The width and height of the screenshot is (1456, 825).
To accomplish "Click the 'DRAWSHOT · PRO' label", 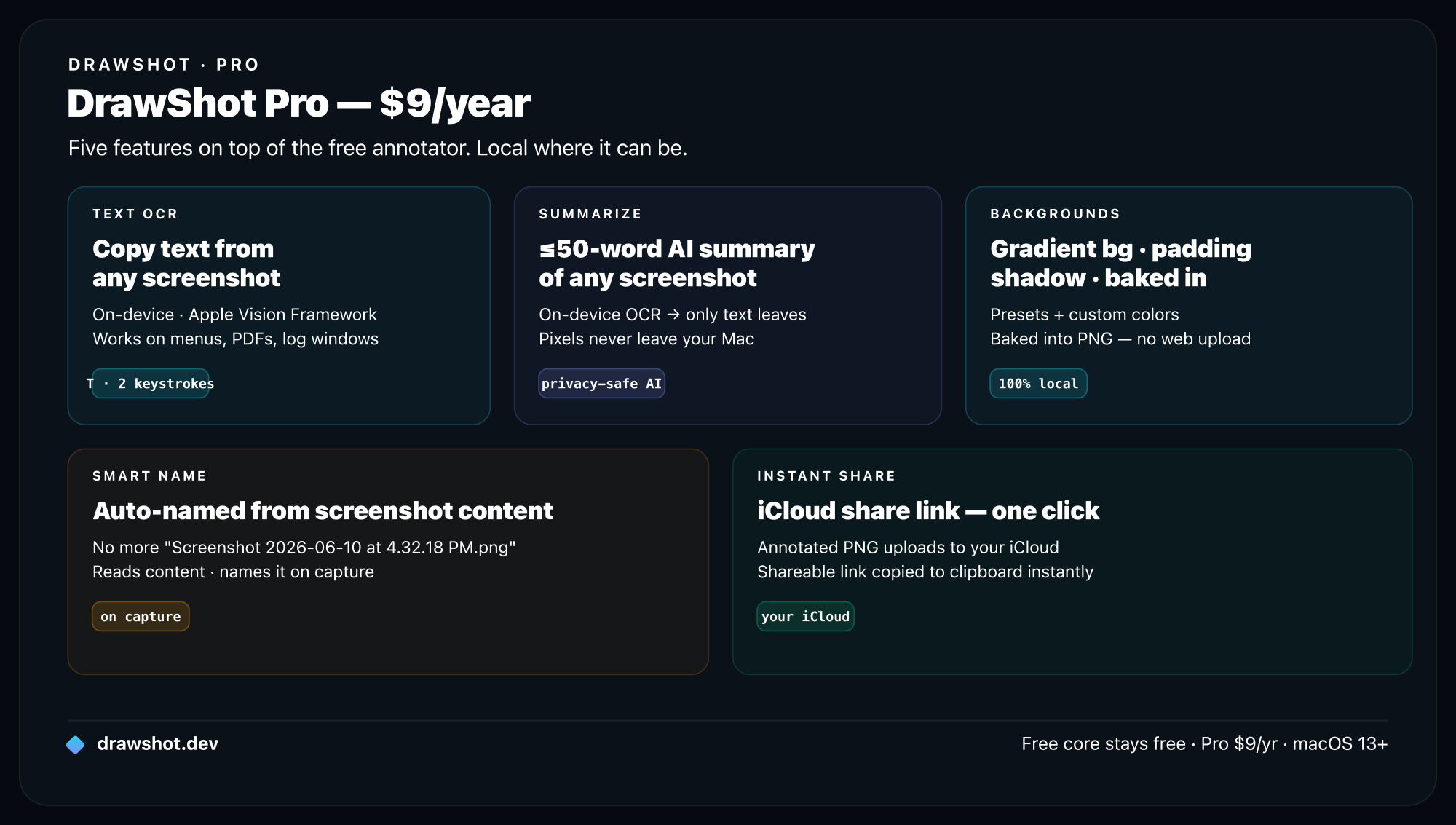I will [164, 65].
